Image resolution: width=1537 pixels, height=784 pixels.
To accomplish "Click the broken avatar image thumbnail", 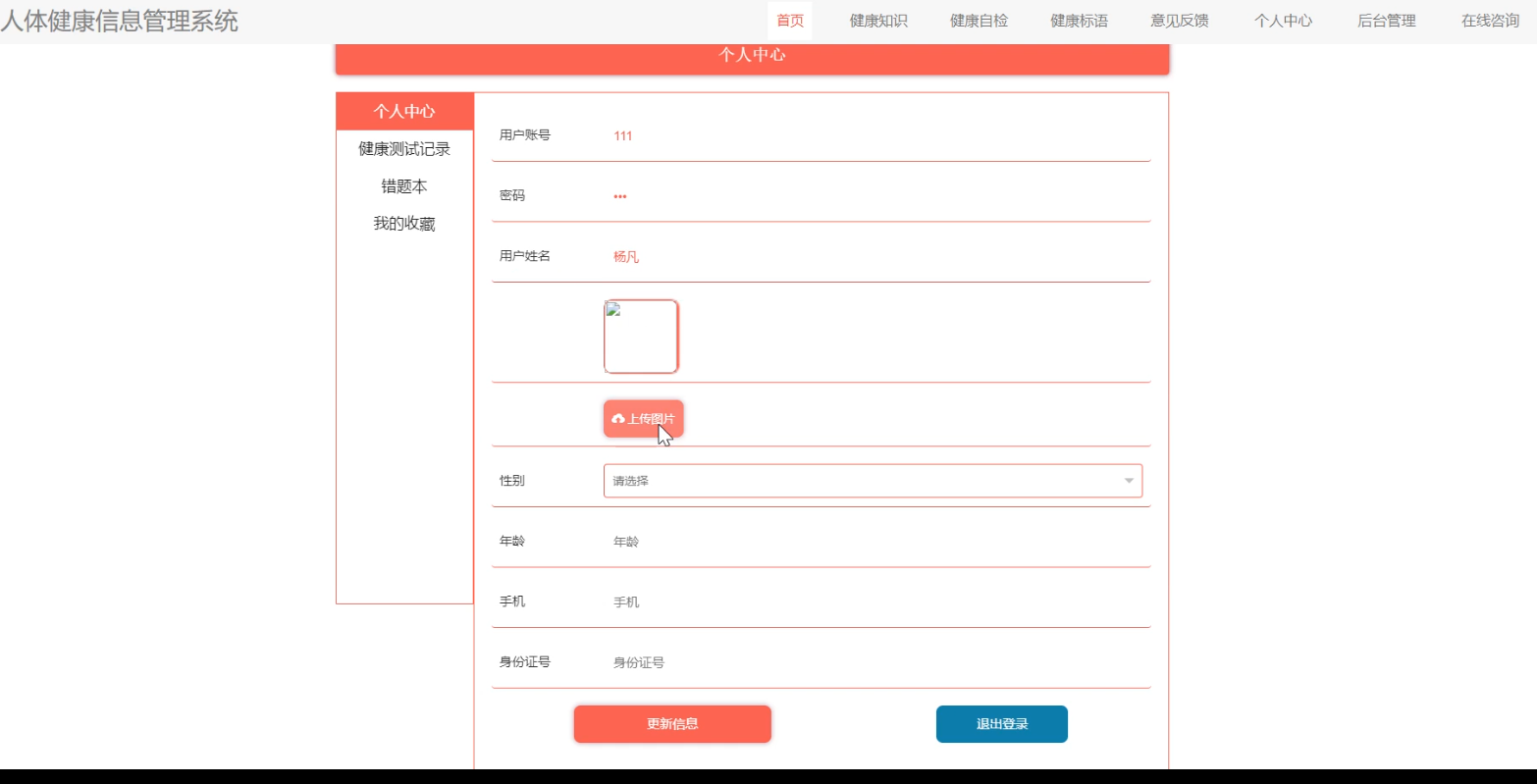I will (641, 337).
